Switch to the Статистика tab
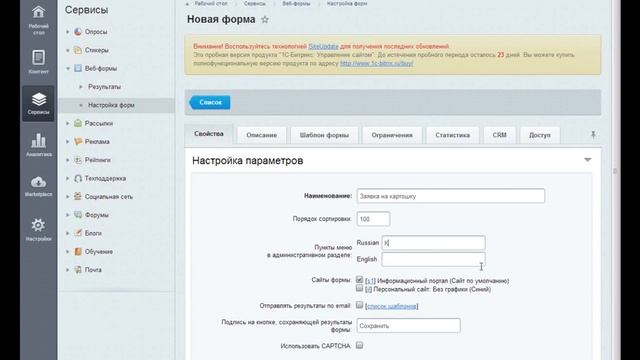This screenshot has width=640, height=360. click(452, 135)
